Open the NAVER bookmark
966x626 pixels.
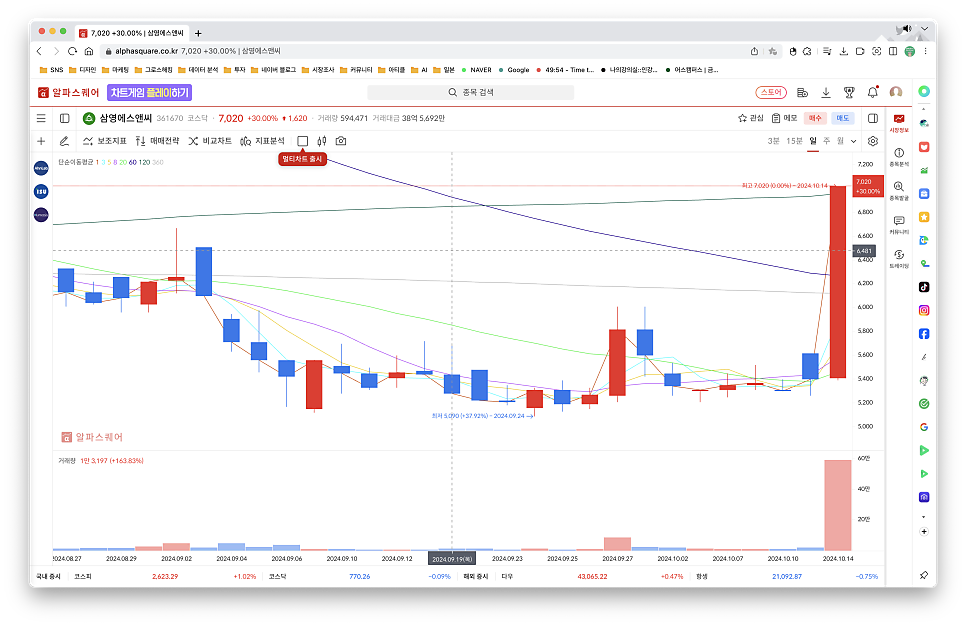click(476, 70)
